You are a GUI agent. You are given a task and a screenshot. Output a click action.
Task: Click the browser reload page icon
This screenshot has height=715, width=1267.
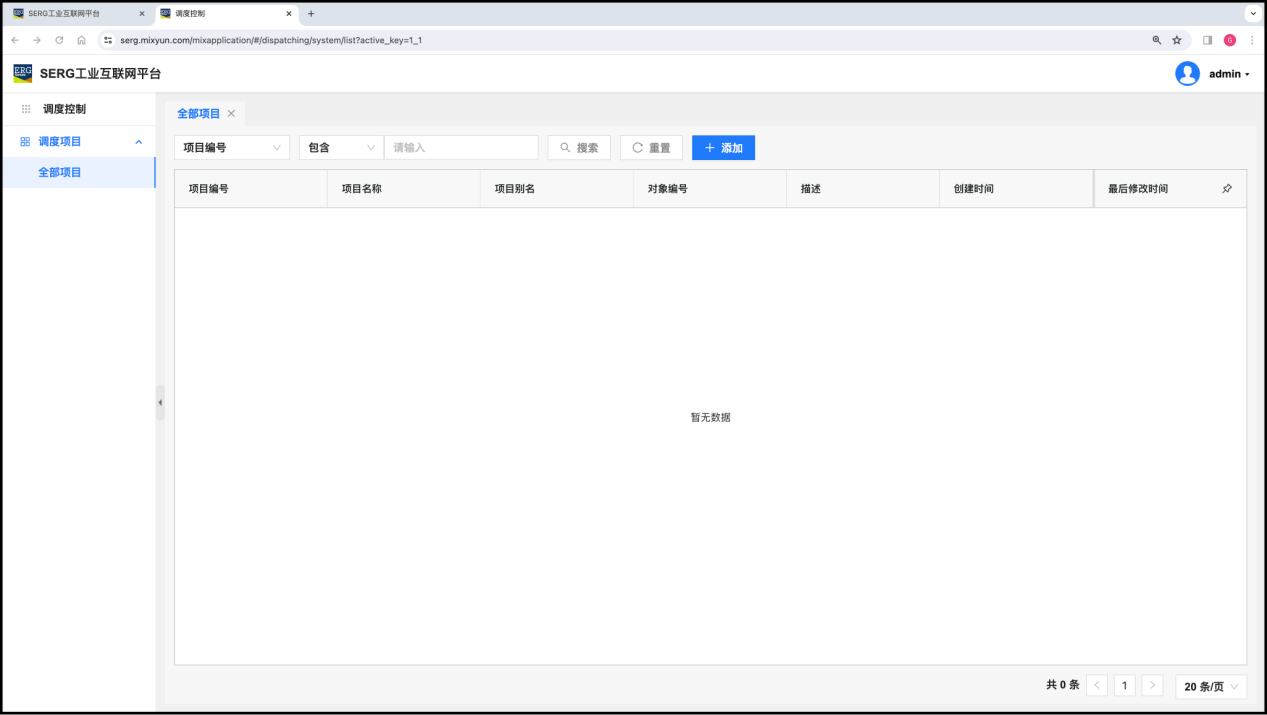click(x=59, y=40)
